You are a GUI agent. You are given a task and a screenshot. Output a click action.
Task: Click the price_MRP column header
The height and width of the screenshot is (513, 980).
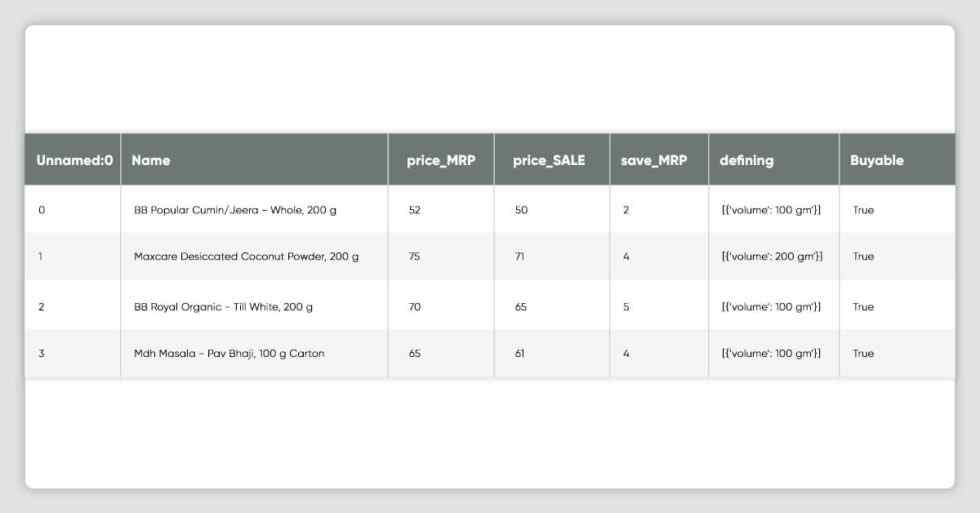click(x=441, y=161)
